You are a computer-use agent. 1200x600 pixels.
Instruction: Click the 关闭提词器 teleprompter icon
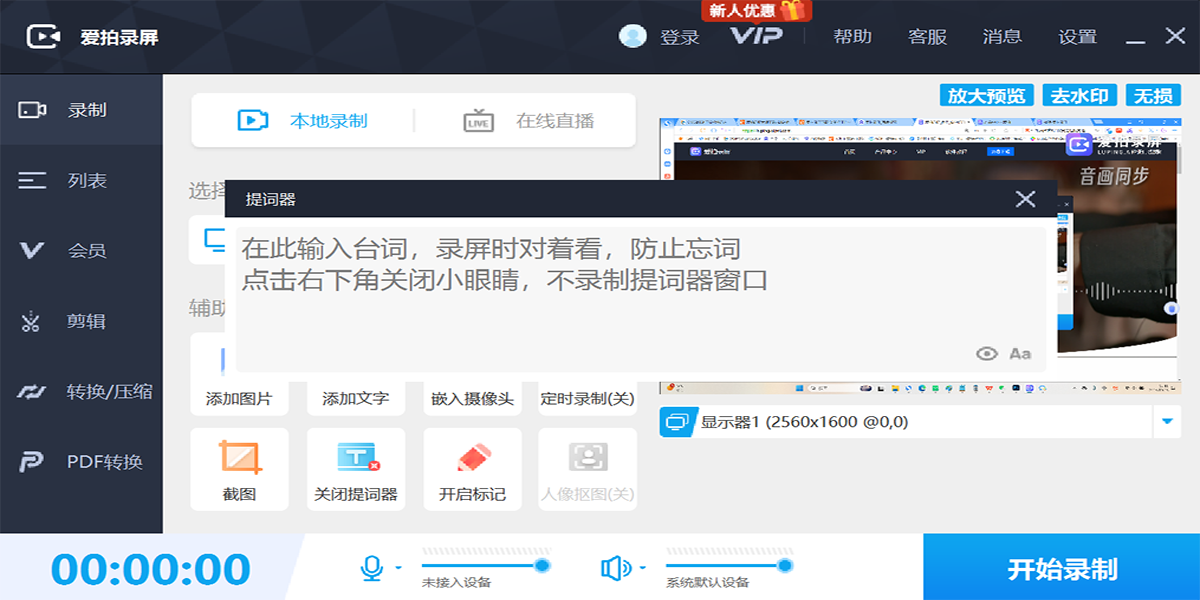[356, 458]
